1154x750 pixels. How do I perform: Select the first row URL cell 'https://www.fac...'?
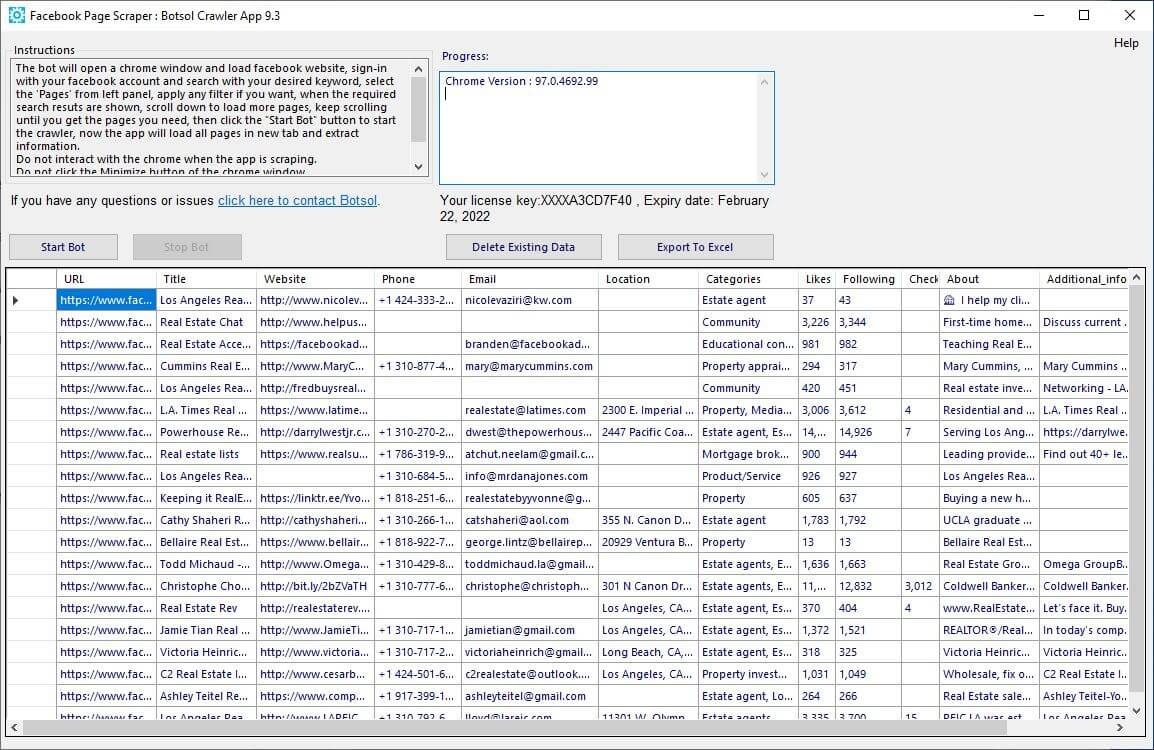106,300
